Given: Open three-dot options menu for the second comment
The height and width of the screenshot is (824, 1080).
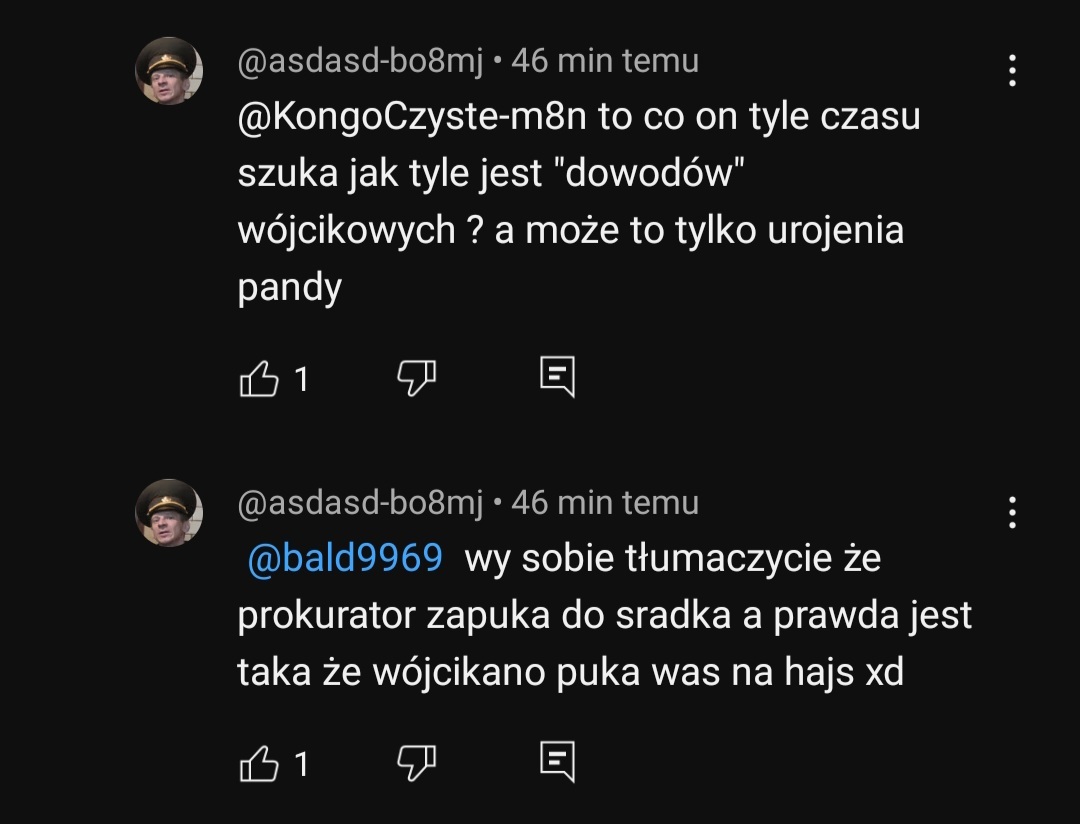Looking at the screenshot, I should pyautogui.click(x=1012, y=512).
